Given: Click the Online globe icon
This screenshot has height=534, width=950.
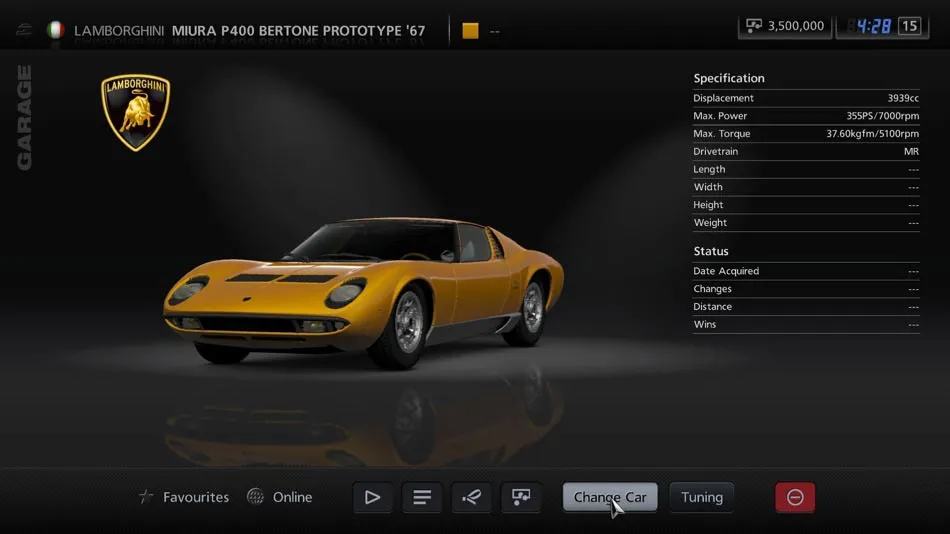Looking at the screenshot, I should [255, 497].
